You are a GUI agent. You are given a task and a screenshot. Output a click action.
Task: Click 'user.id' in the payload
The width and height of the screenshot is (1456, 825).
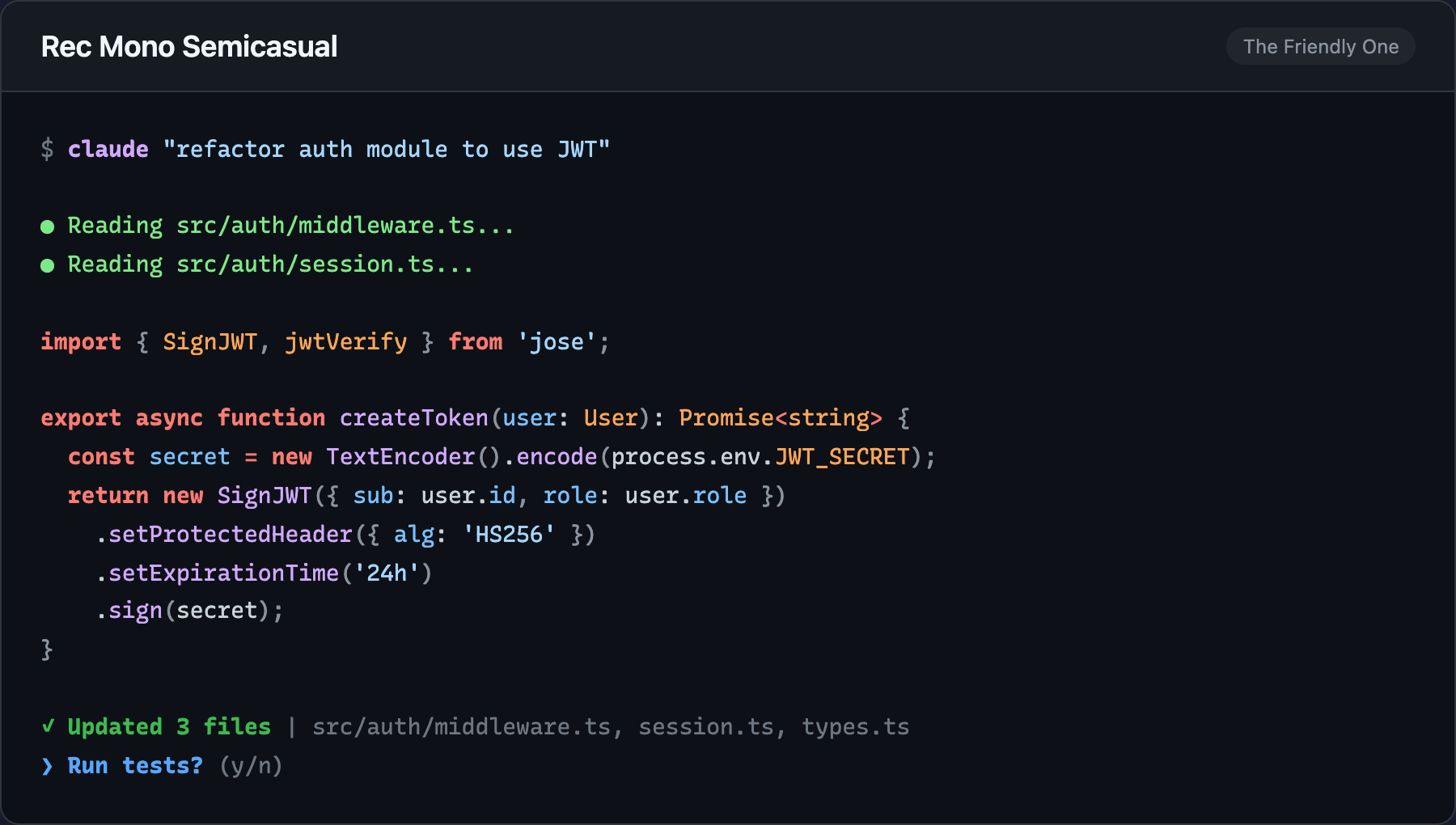(468, 495)
